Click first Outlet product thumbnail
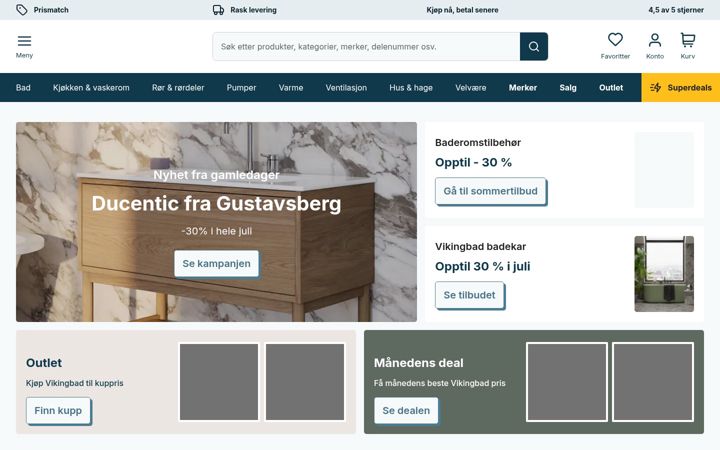Screen dimensions: 720x450 (219, 382)
